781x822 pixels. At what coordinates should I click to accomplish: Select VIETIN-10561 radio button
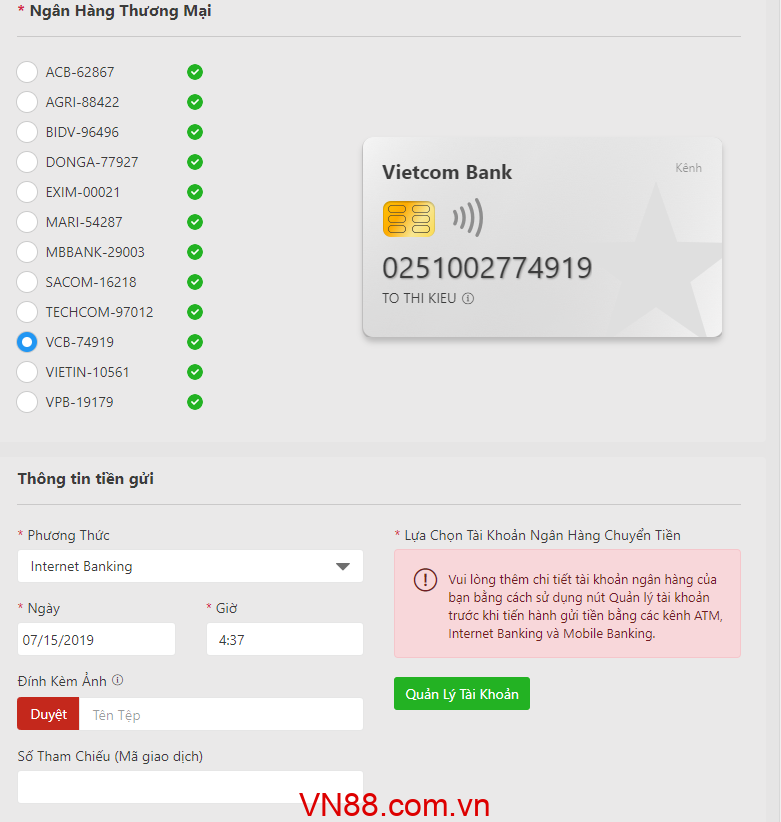(x=27, y=372)
